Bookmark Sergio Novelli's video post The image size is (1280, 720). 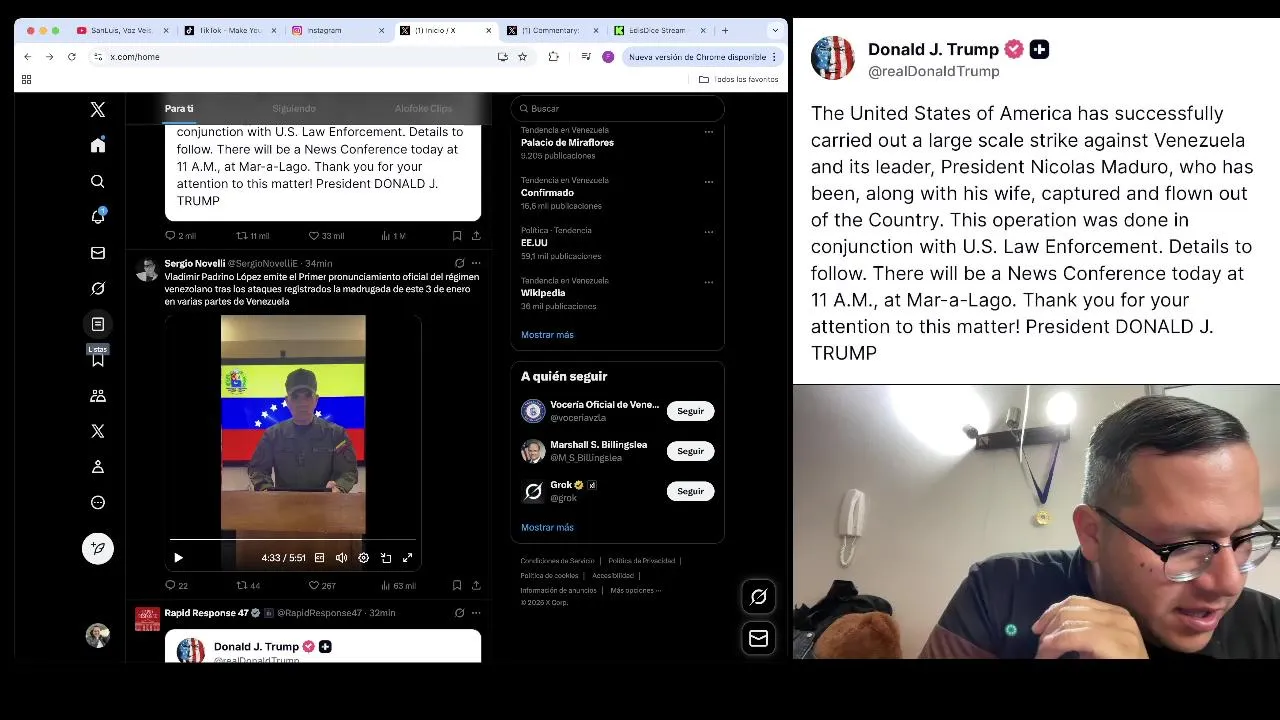point(457,585)
